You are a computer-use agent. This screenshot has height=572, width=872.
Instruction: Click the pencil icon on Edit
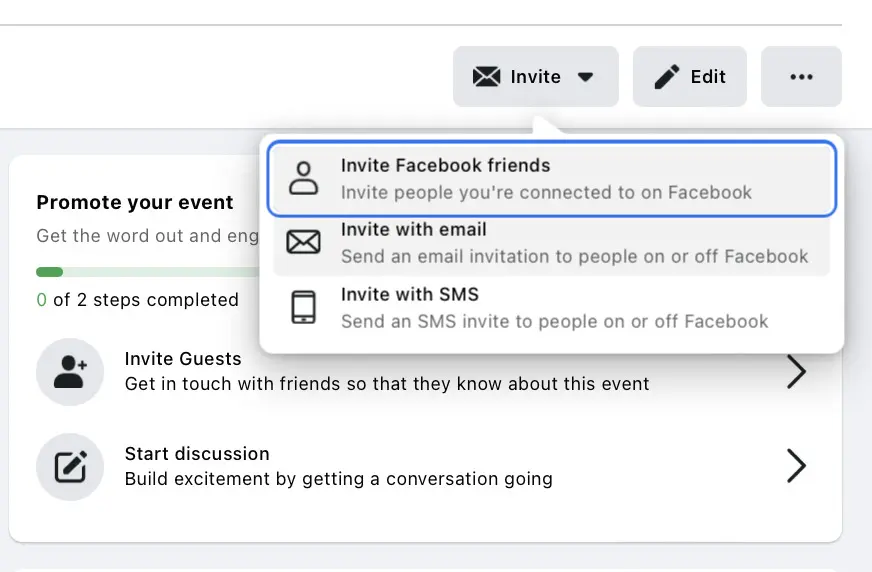tap(667, 77)
